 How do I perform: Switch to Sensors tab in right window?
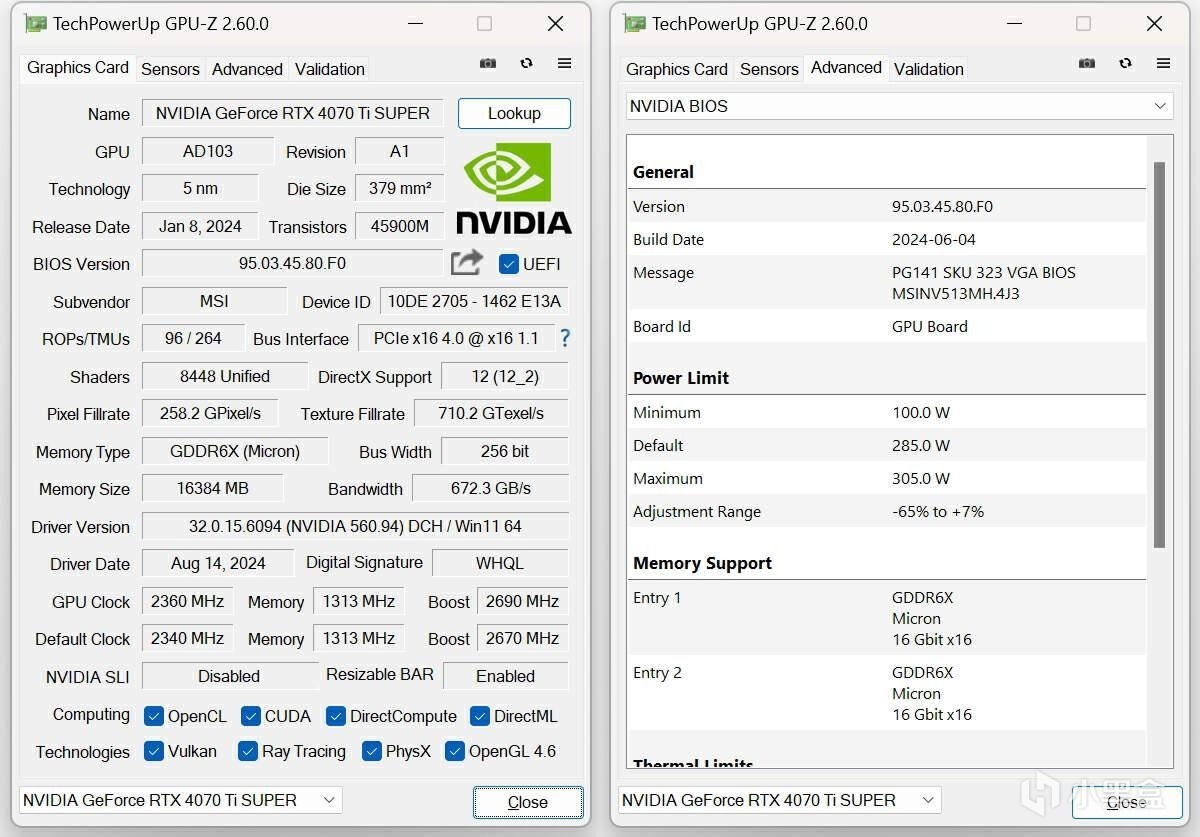pyautogui.click(x=769, y=69)
